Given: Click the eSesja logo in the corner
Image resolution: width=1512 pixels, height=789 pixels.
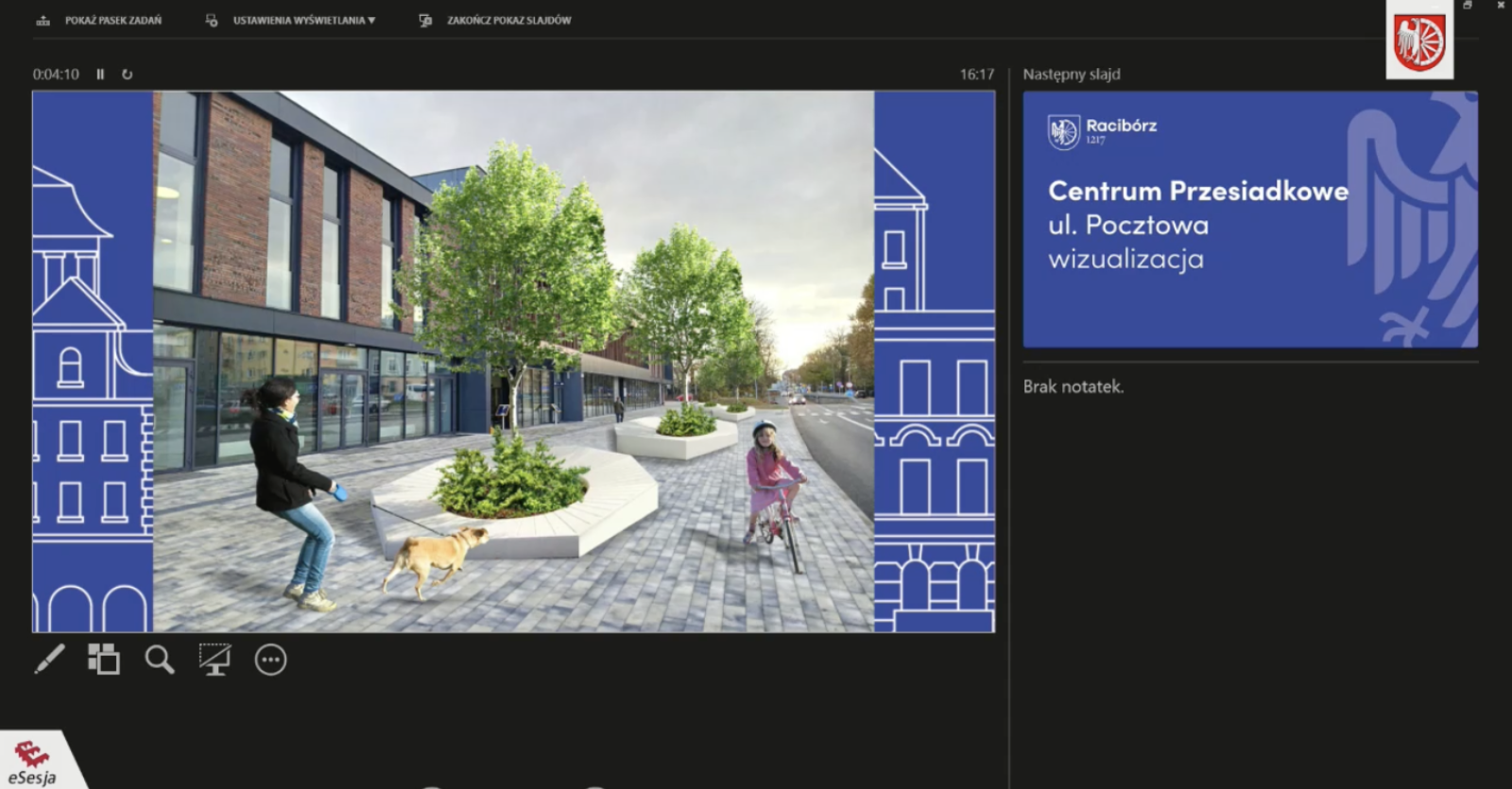Looking at the screenshot, I should (33, 763).
